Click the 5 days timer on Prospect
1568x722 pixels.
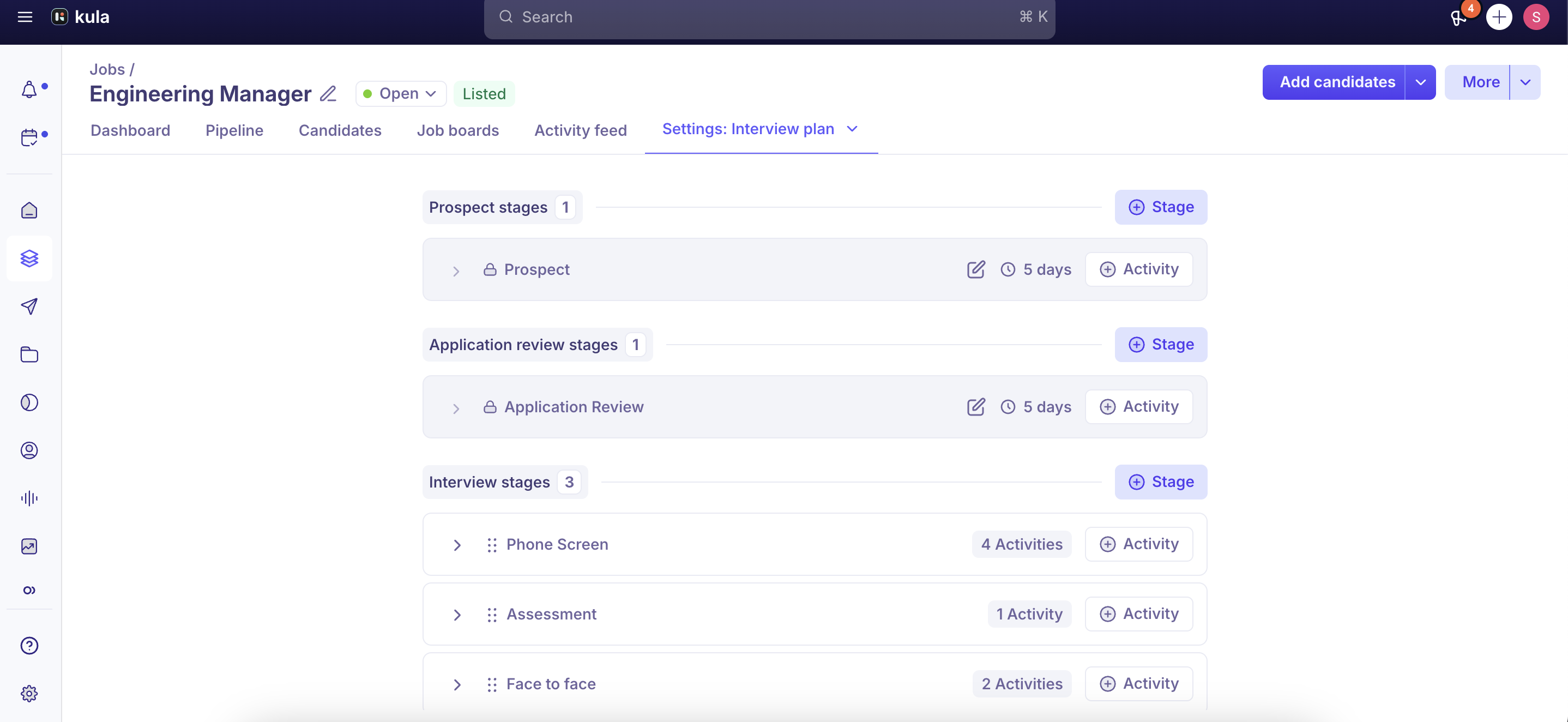point(1036,269)
